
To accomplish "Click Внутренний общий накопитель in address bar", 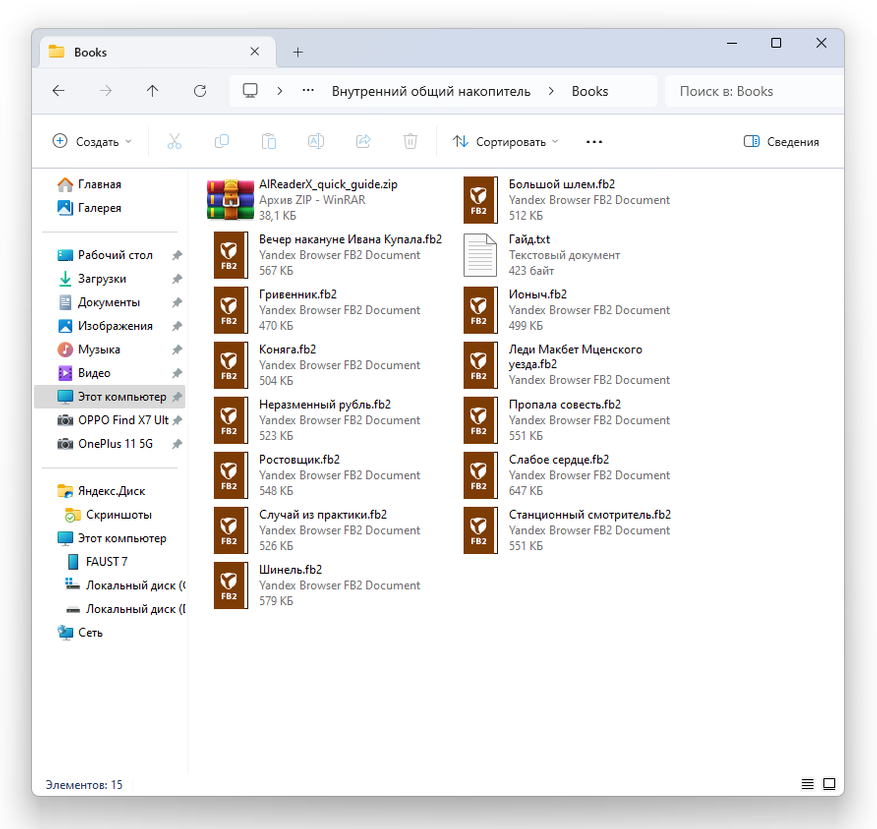I will (x=431, y=91).
